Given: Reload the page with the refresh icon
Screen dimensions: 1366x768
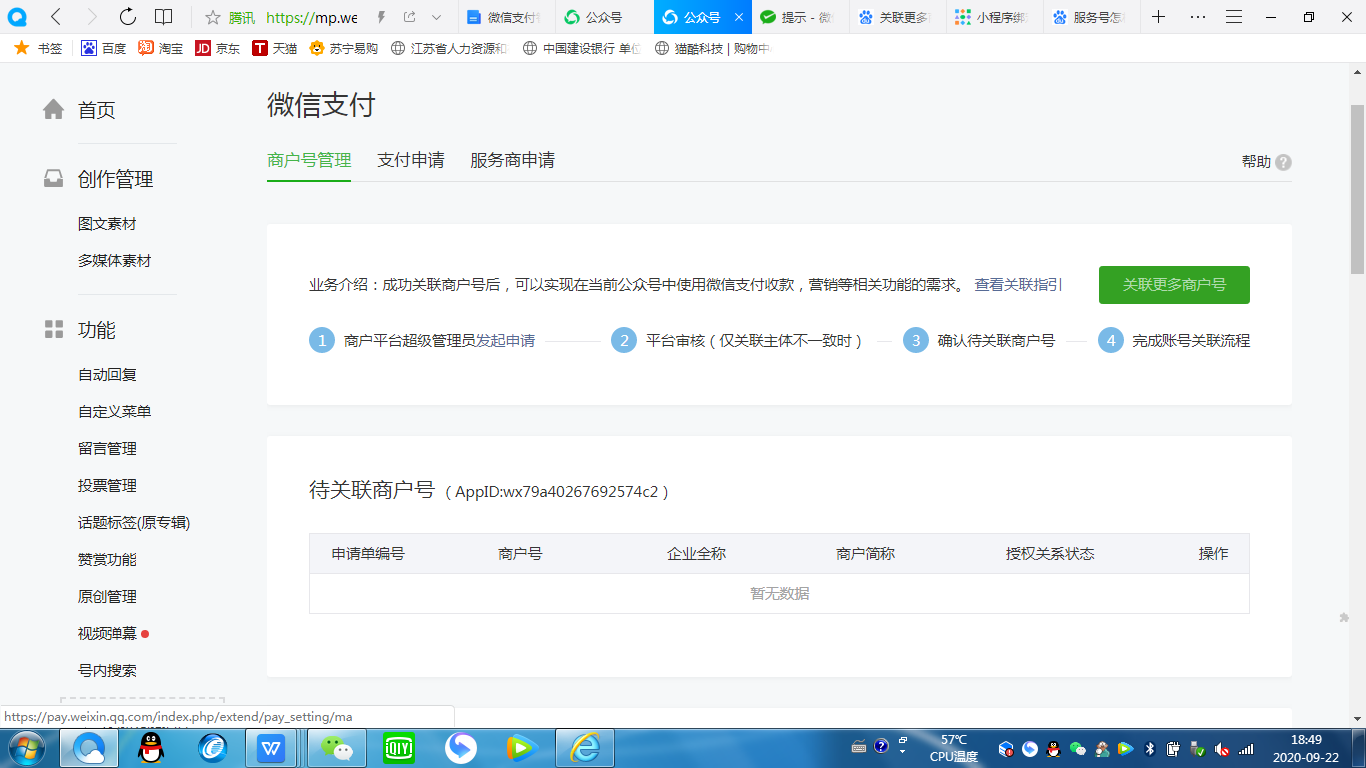Looking at the screenshot, I should click(x=128, y=17).
